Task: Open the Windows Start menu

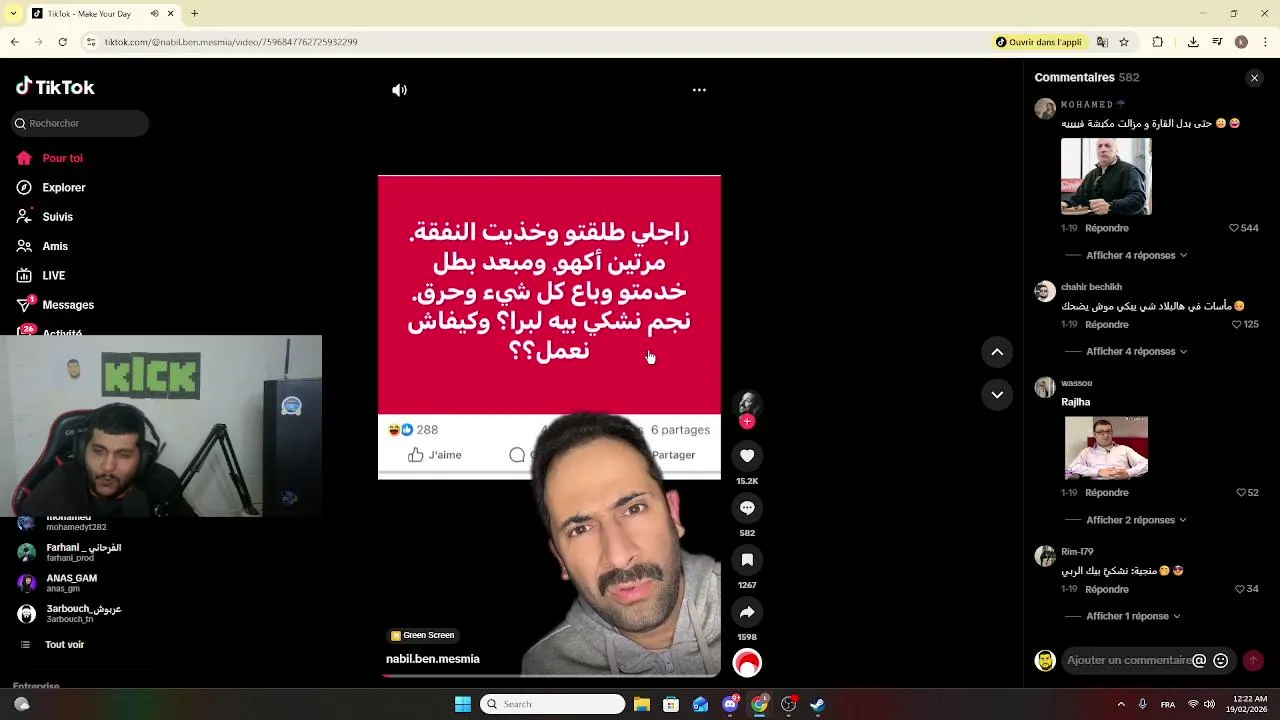Action: click(462, 704)
